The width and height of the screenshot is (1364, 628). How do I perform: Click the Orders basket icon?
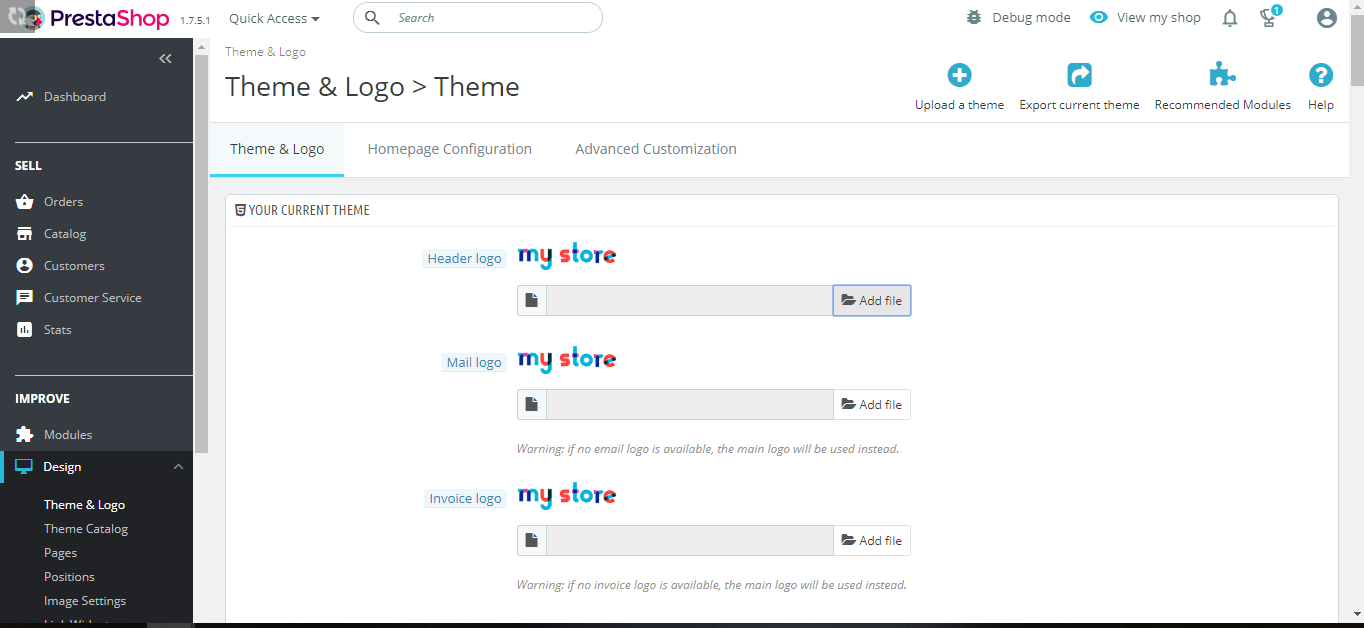(25, 202)
